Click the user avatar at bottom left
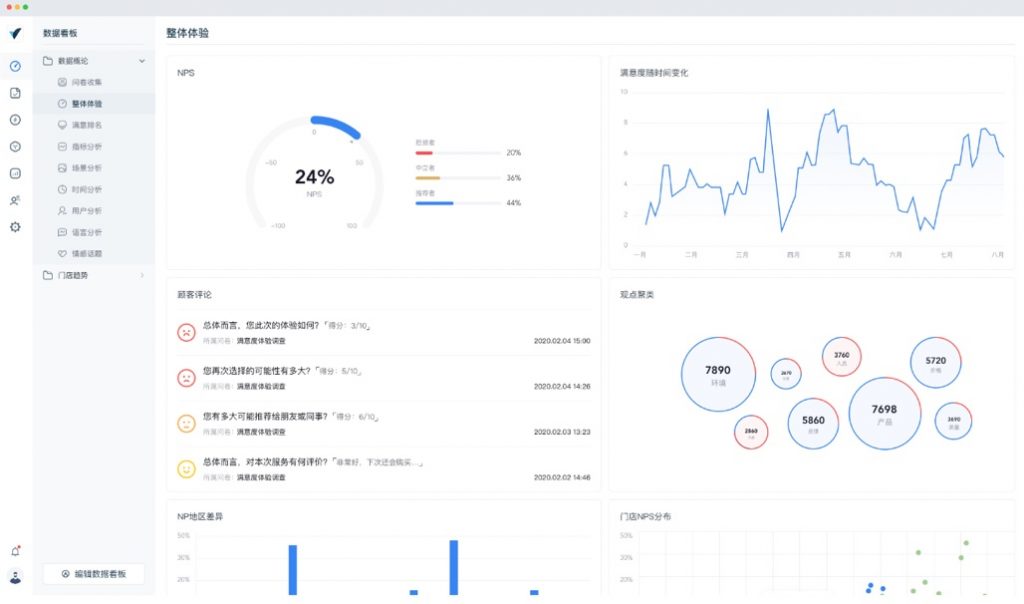1024x604 pixels. (15, 576)
